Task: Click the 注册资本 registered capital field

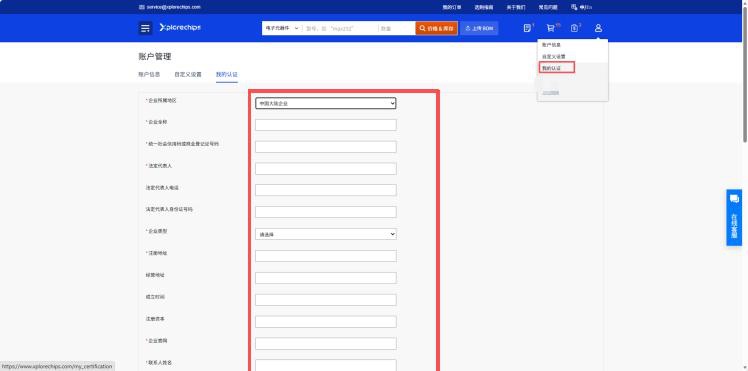Action: [326, 322]
